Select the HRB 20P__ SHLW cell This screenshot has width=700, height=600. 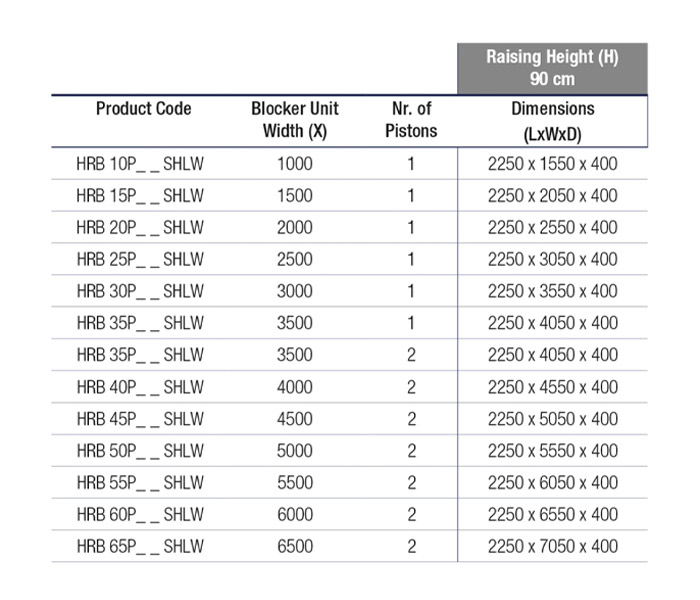[x=140, y=228]
